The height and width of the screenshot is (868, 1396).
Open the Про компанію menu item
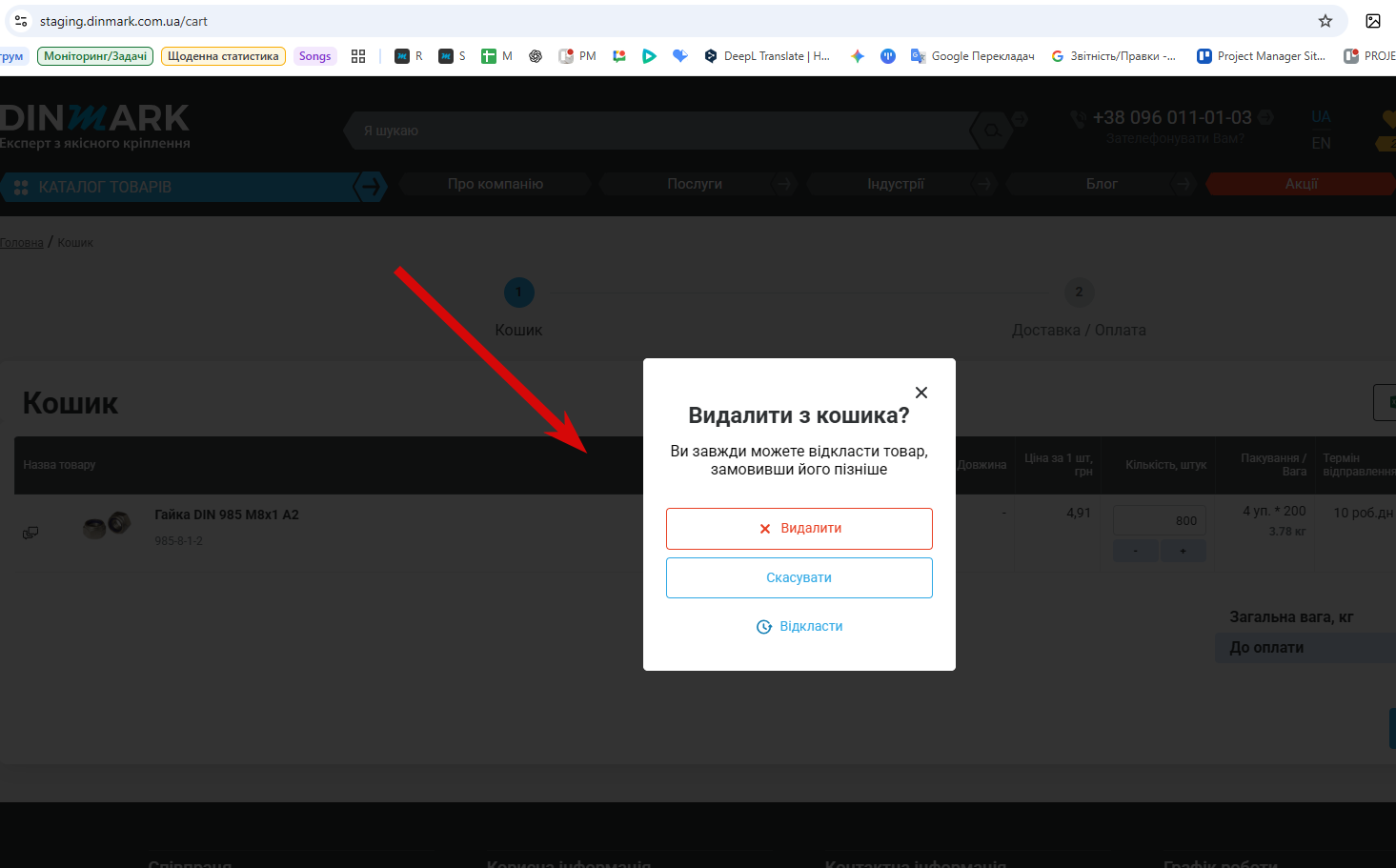coord(496,184)
